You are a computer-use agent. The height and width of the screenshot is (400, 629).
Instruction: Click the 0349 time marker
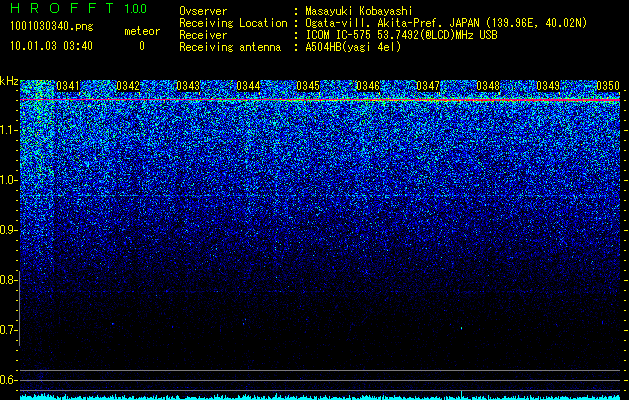548,86
